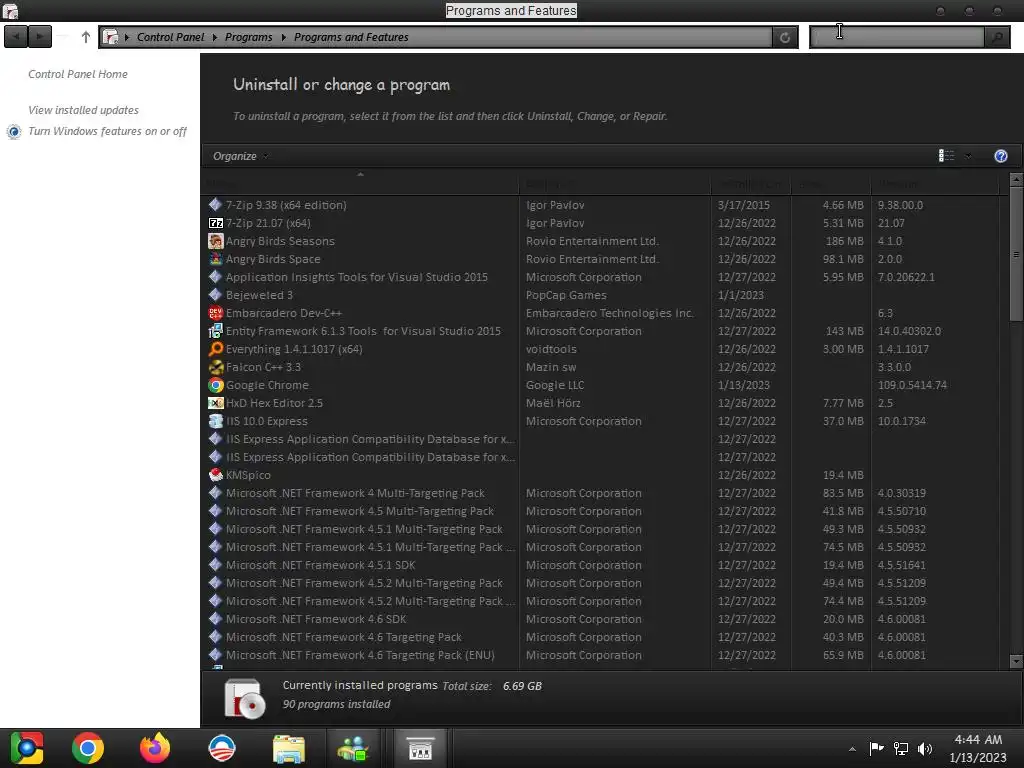Show hidden tray icons arrow
Viewport: 1024px width, 768px height.
(x=852, y=749)
